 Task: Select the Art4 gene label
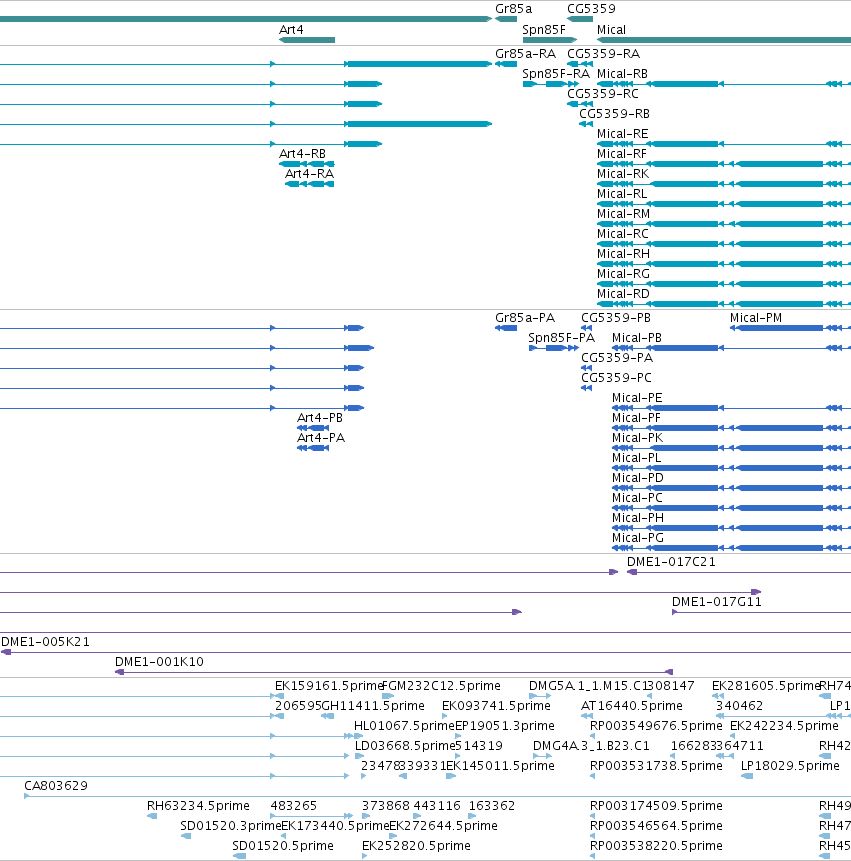coord(291,30)
